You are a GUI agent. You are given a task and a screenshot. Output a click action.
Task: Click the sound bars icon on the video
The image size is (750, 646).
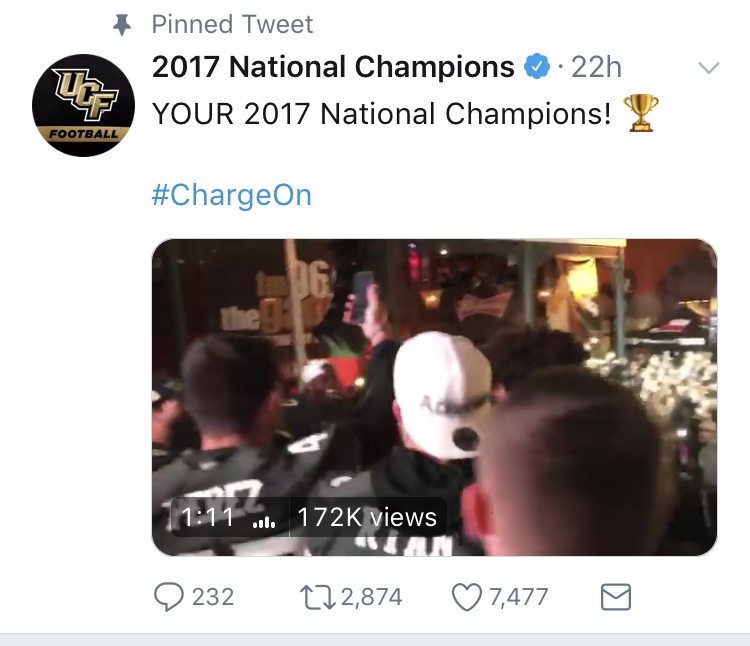coord(264,518)
